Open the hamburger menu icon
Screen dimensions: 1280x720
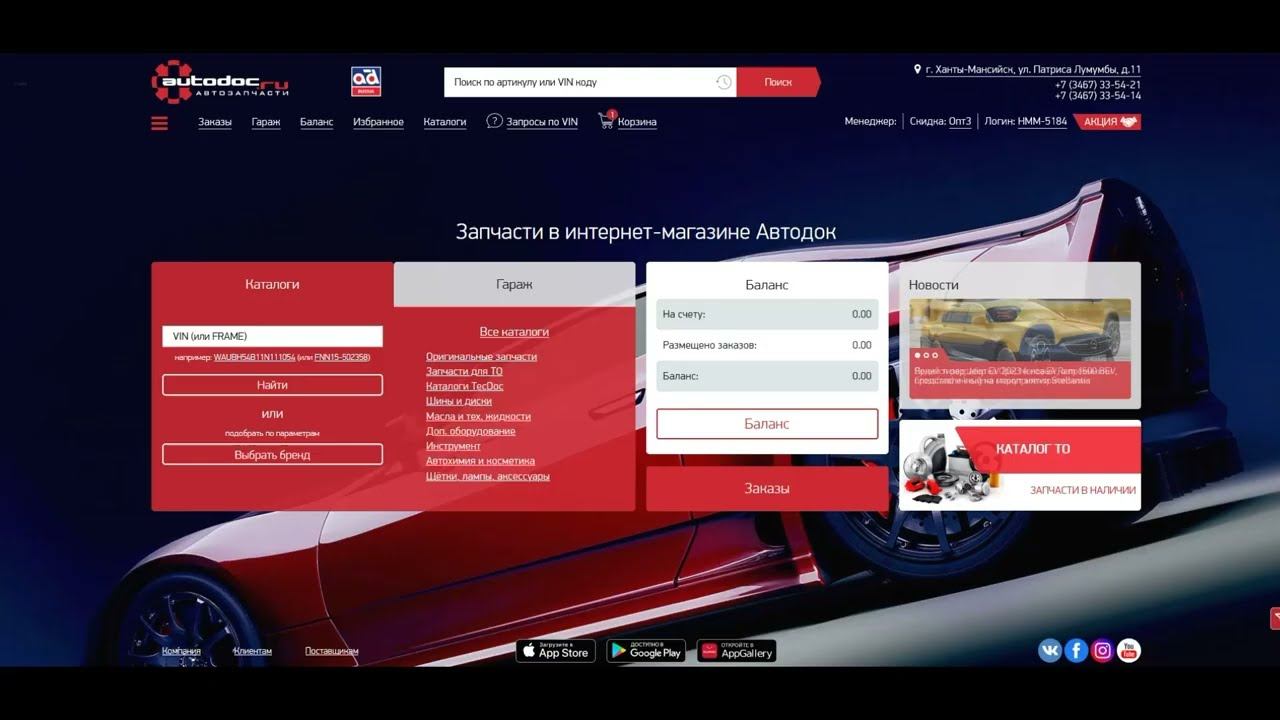tap(160, 123)
